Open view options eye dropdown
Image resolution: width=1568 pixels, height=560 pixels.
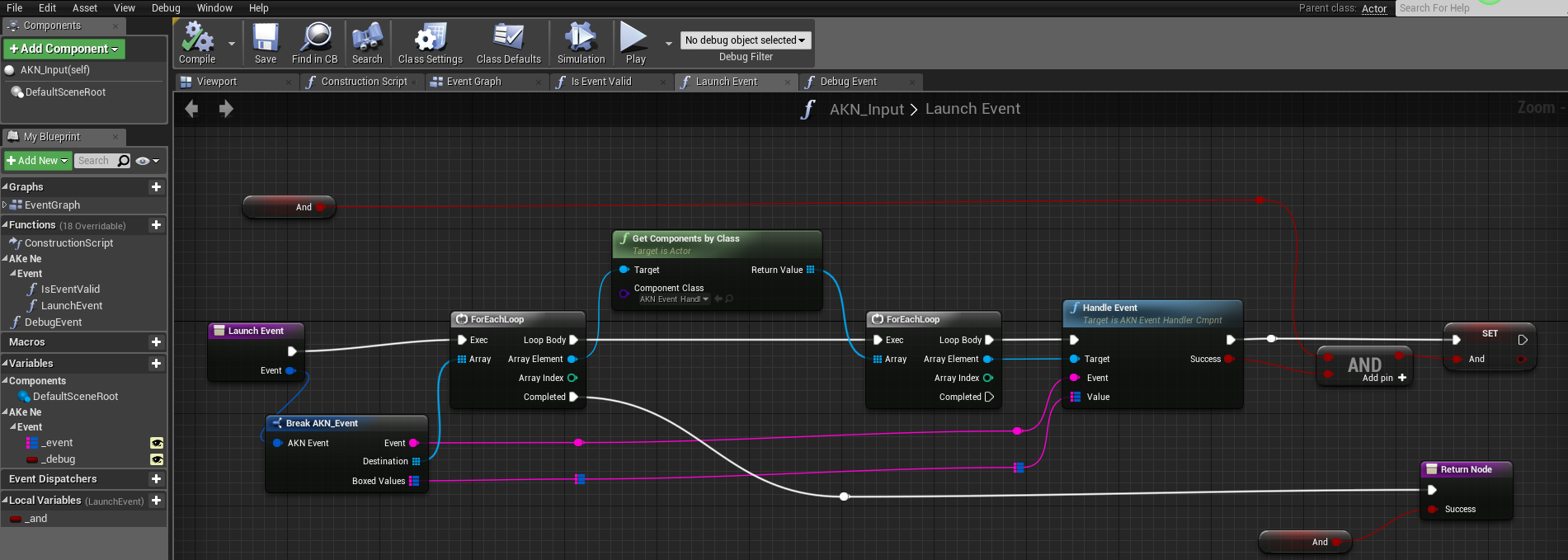tap(147, 161)
